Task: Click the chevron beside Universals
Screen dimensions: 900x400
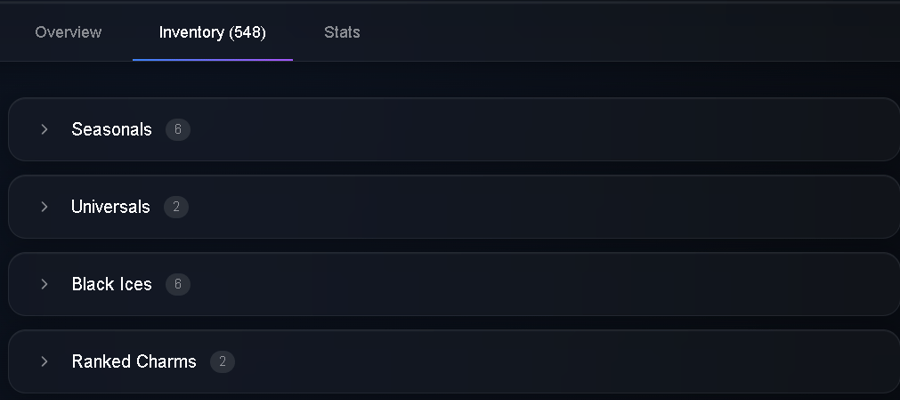Action: pos(44,207)
